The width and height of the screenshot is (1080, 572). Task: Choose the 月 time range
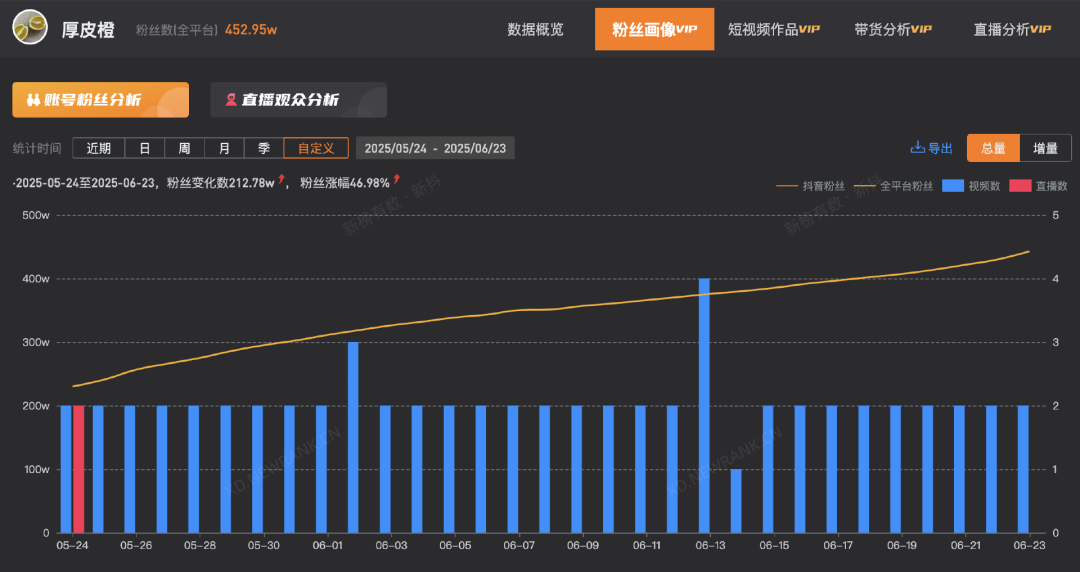tap(224, 148)
